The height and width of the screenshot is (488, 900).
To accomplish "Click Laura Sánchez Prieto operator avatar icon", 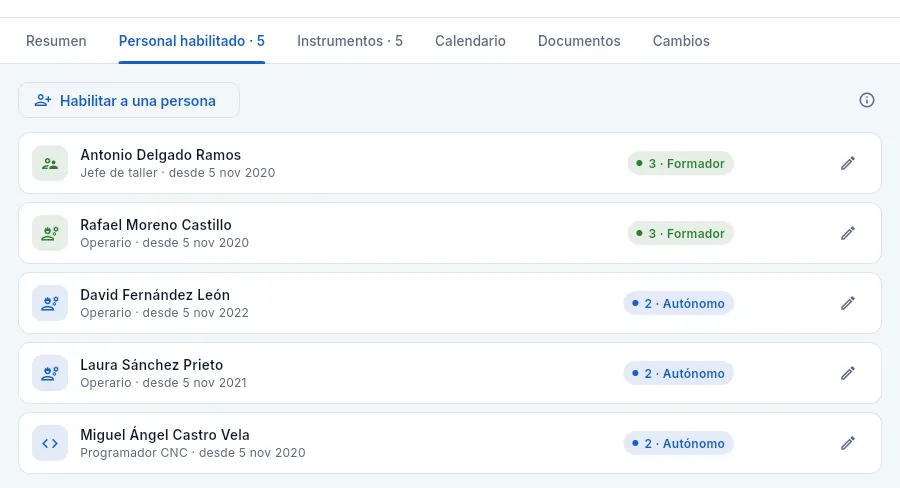I will pyautogui.click(x=50, y=373).
